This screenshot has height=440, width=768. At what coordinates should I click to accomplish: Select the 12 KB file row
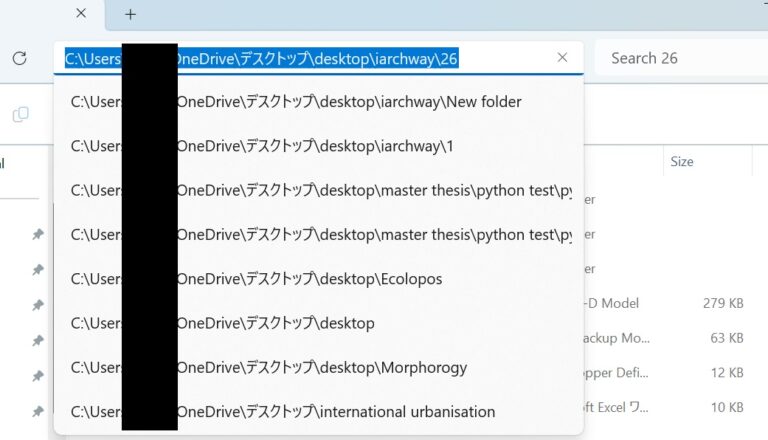tap(660, 373)
